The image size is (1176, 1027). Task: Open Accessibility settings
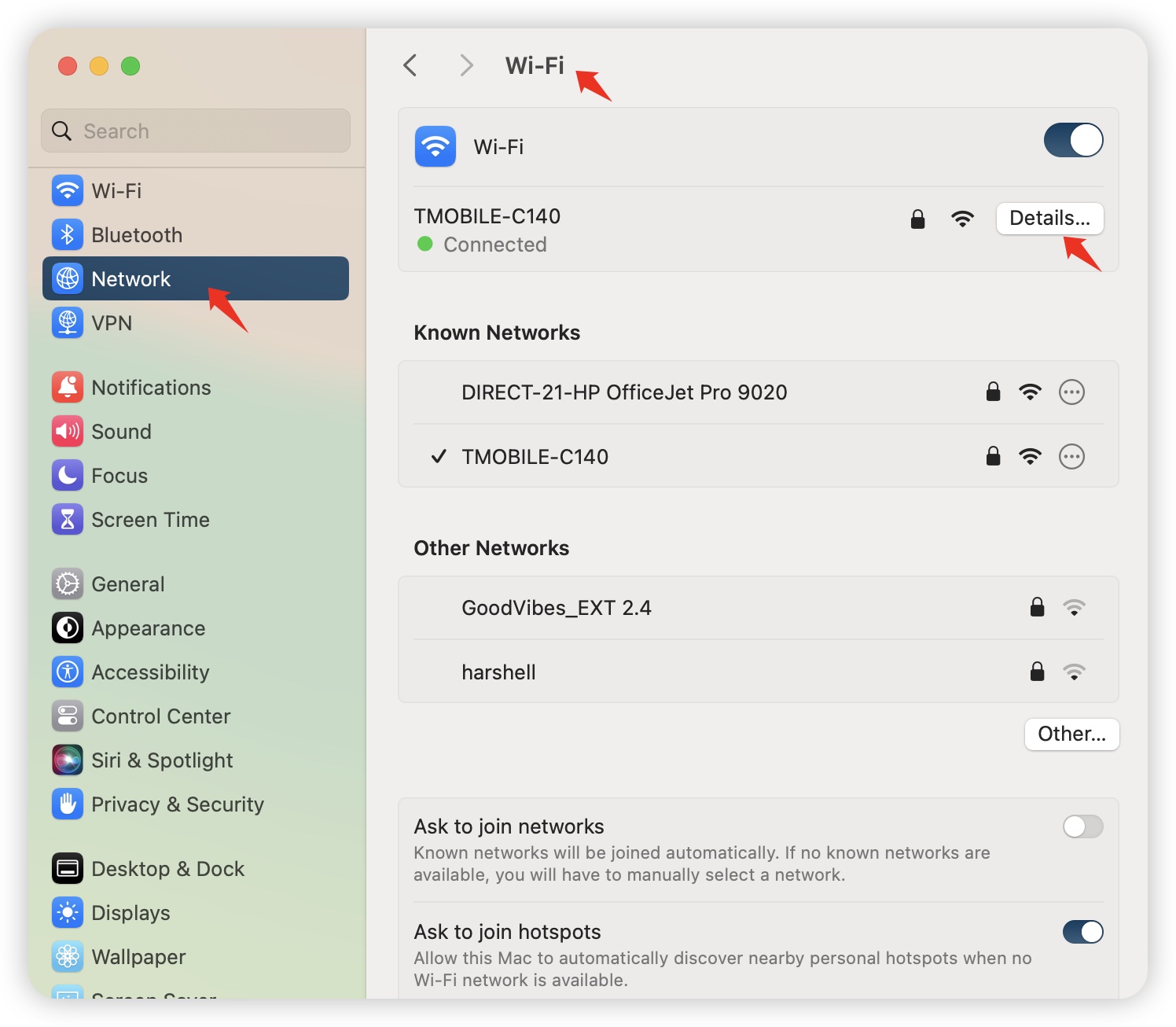point(196,672)
